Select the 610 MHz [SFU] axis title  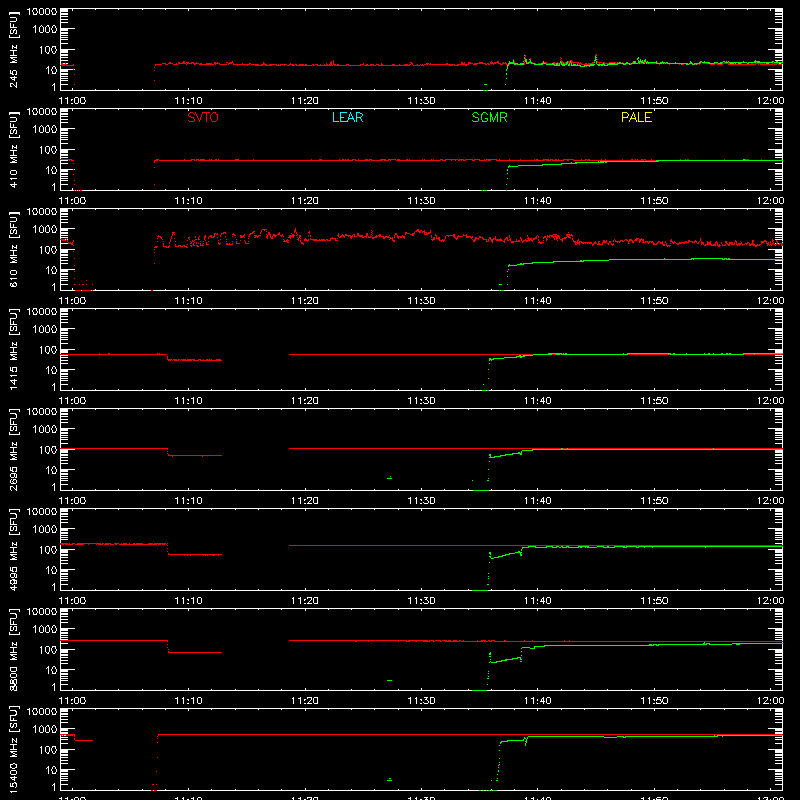(14, 249)
